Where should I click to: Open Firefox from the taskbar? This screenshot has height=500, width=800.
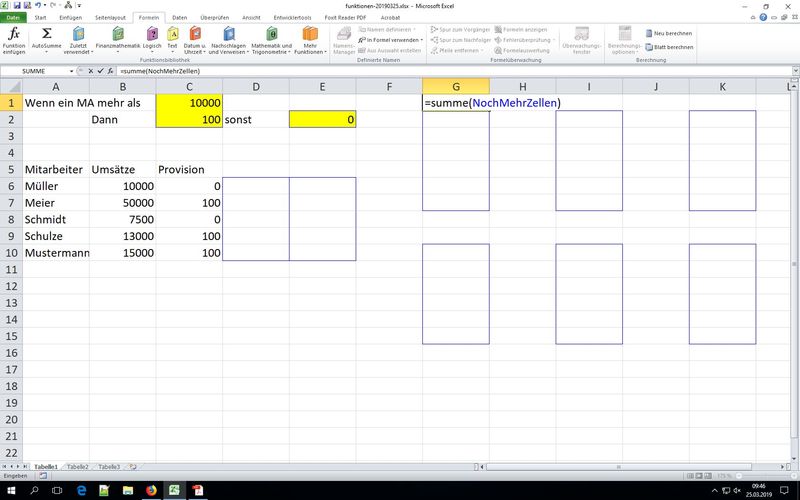(151, 490)
